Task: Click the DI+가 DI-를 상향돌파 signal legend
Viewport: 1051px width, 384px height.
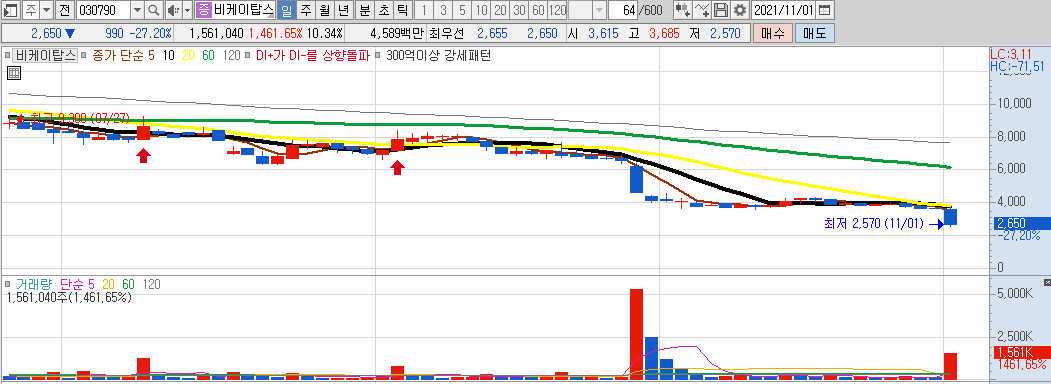Action: pyautogui.click(x=312, y=56)
